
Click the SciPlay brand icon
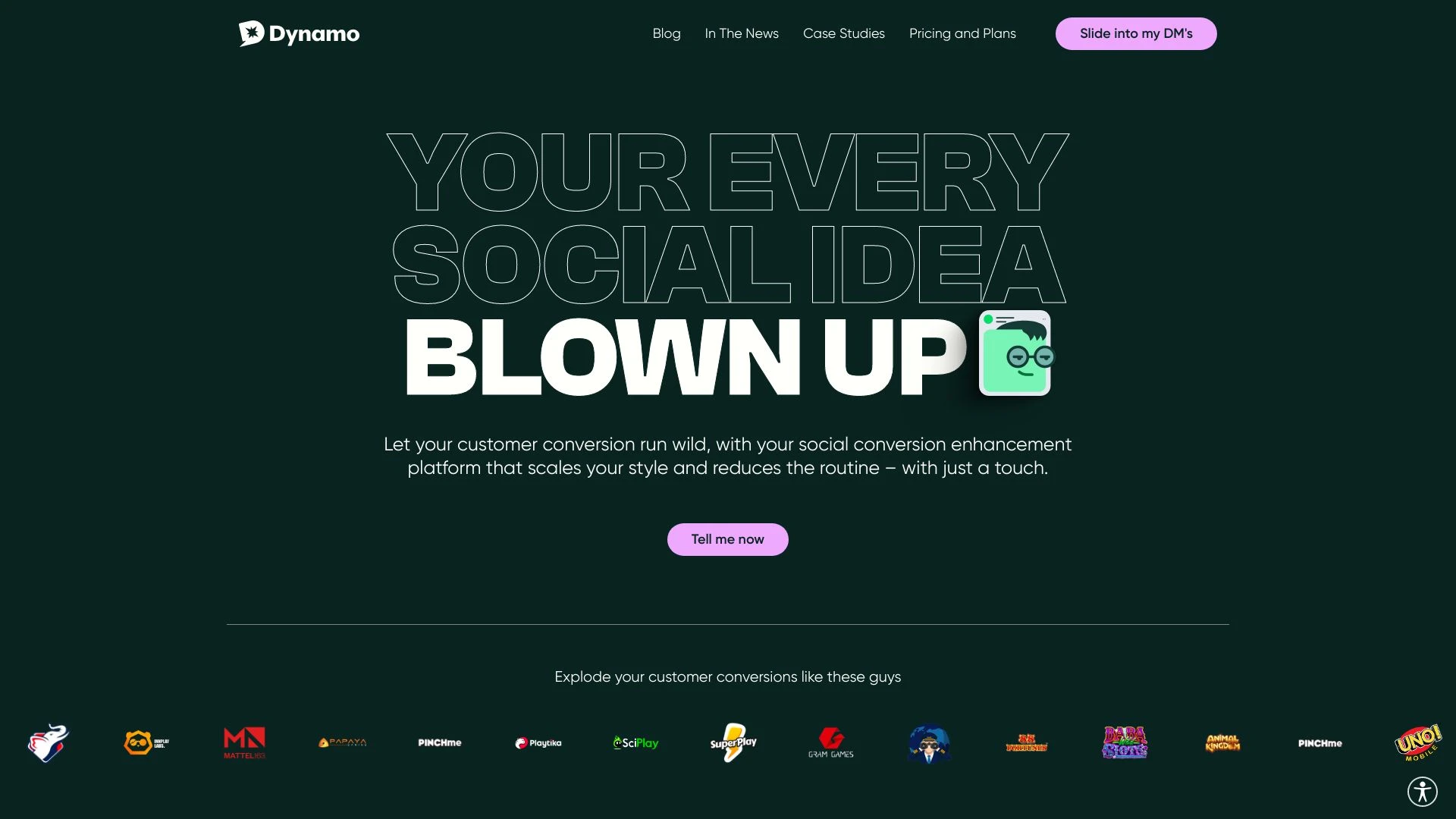point(636,742)
